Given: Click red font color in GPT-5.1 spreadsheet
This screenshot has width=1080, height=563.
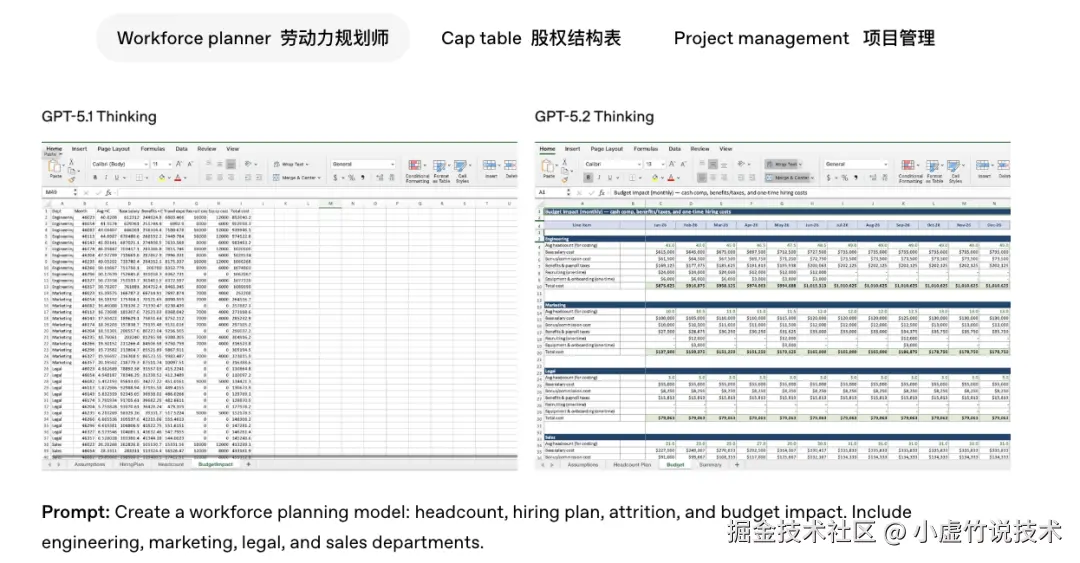Looking at the screenshot, I should pyautogui.click(x=178, y=178).
